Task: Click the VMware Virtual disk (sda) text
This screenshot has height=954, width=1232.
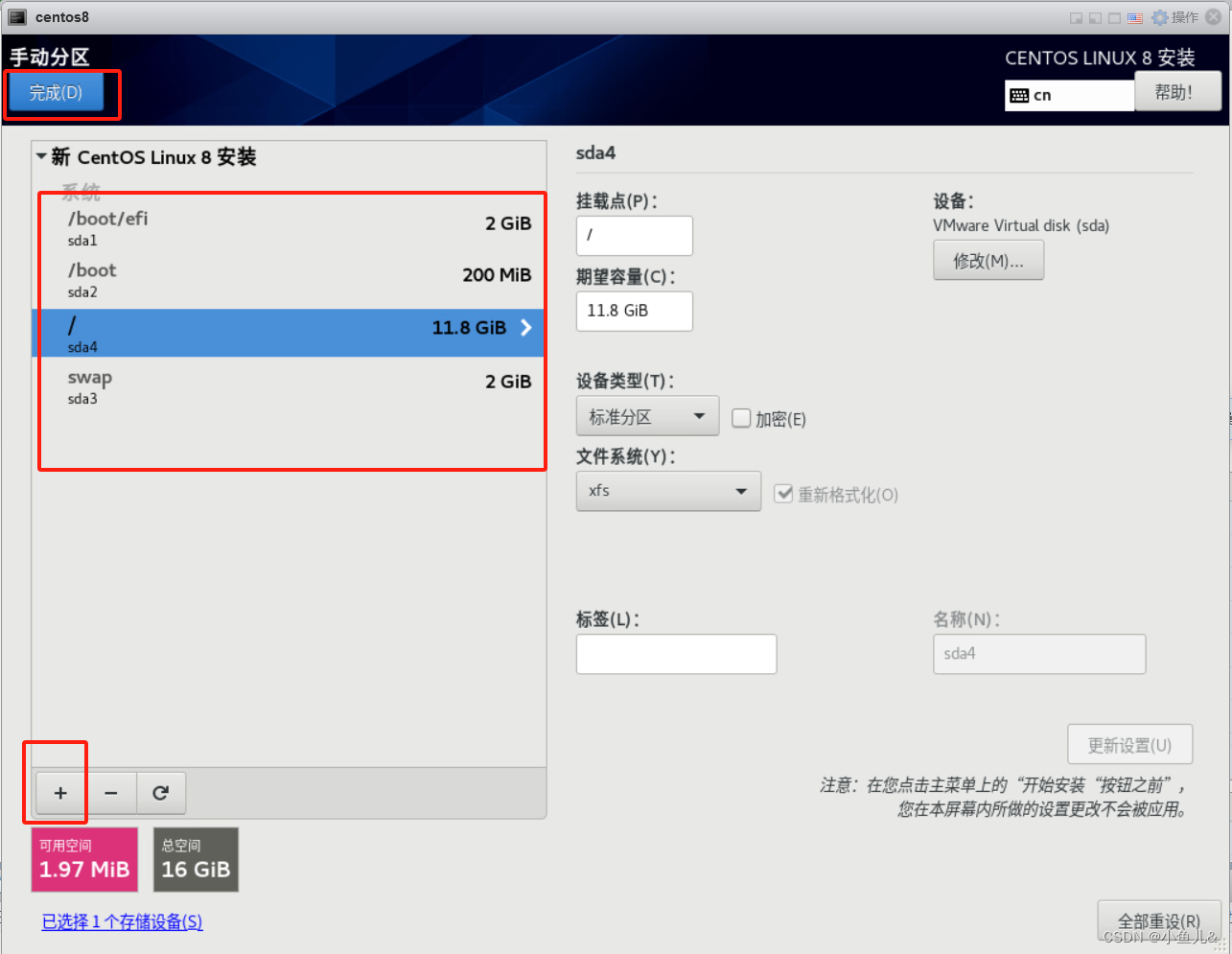Action: coord(1021,226)
